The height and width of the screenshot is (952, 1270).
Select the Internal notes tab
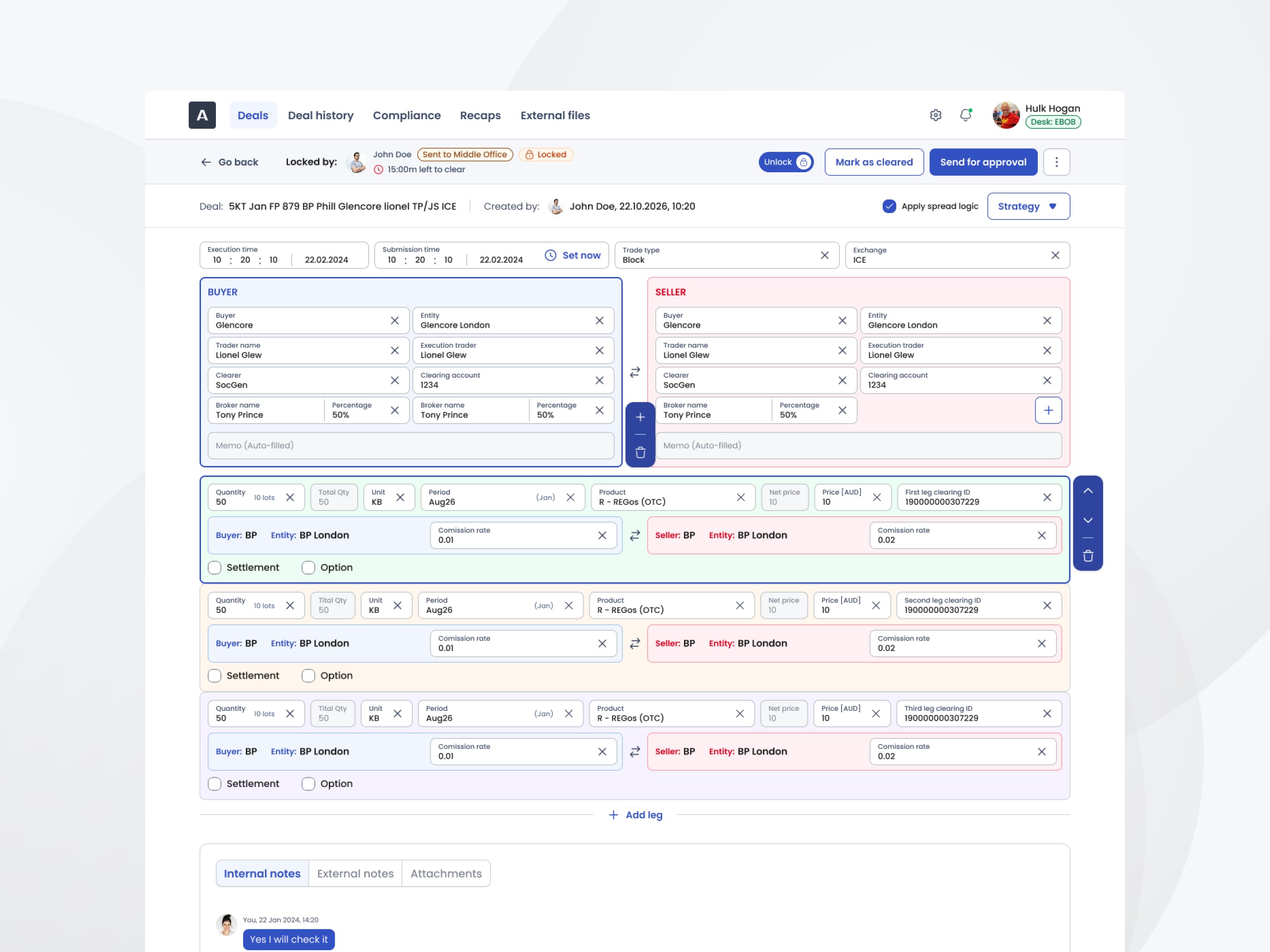tap(262, 874)
